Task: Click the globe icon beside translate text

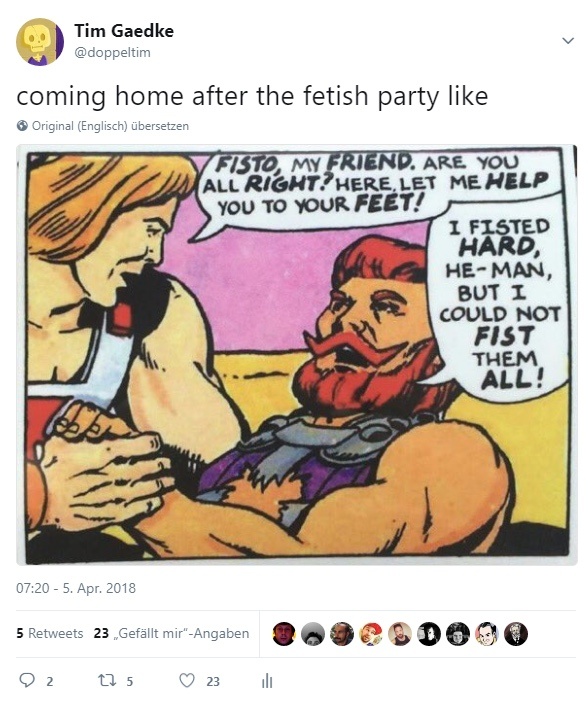Action: click(x=22, y=126)
